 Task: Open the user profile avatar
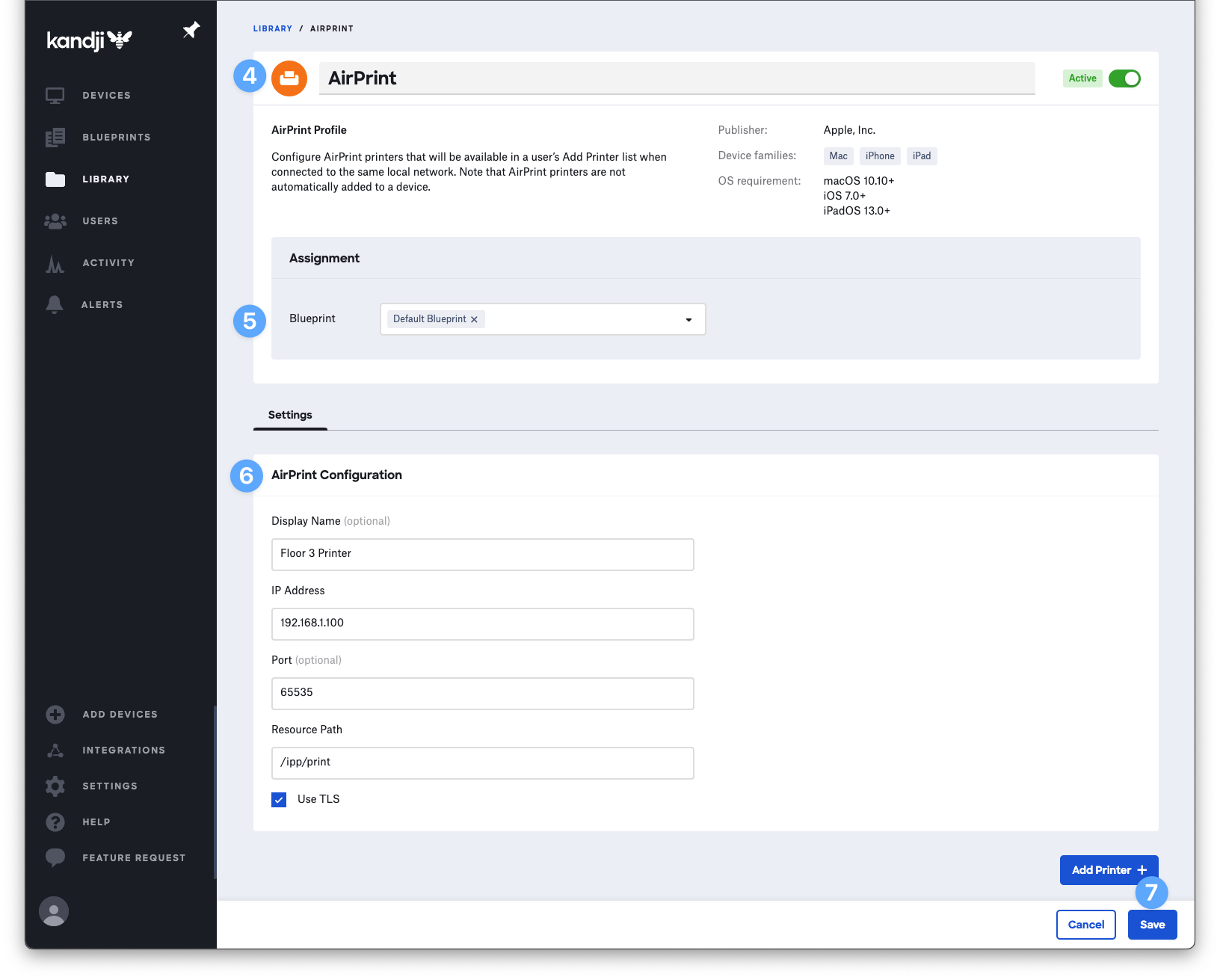click(x=53, y=911)
